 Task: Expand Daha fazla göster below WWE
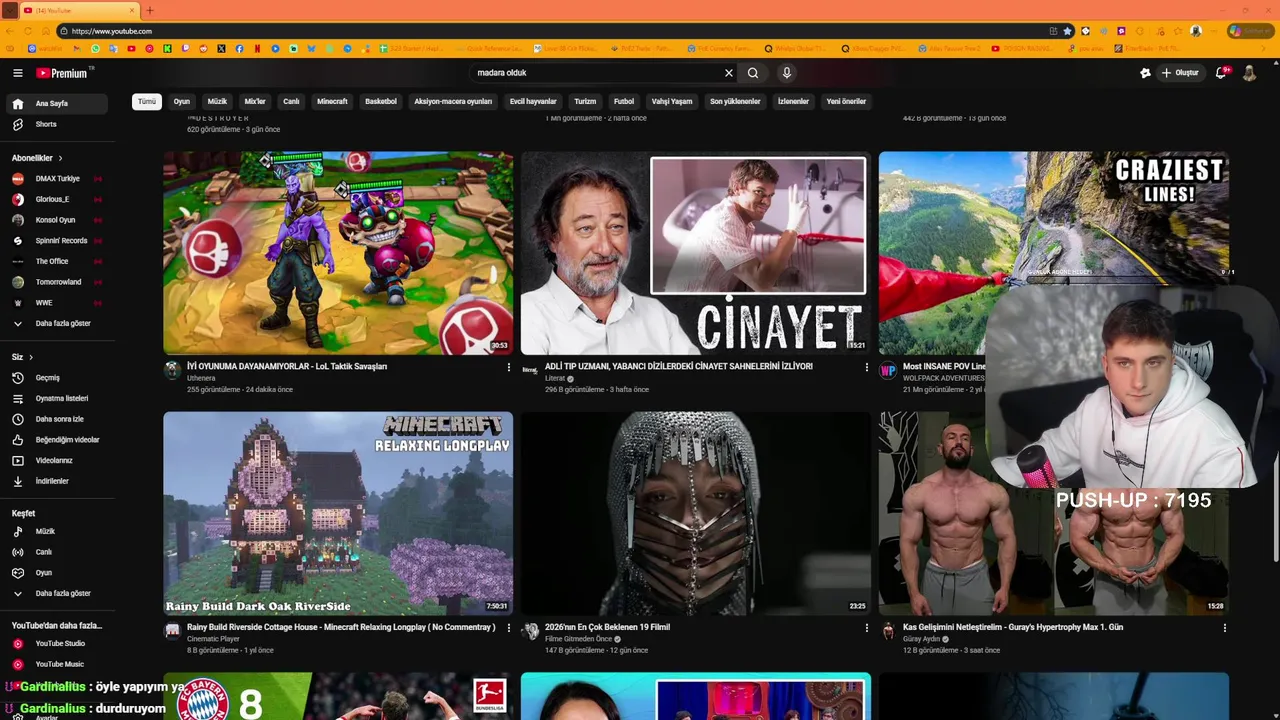coord(58,324)
